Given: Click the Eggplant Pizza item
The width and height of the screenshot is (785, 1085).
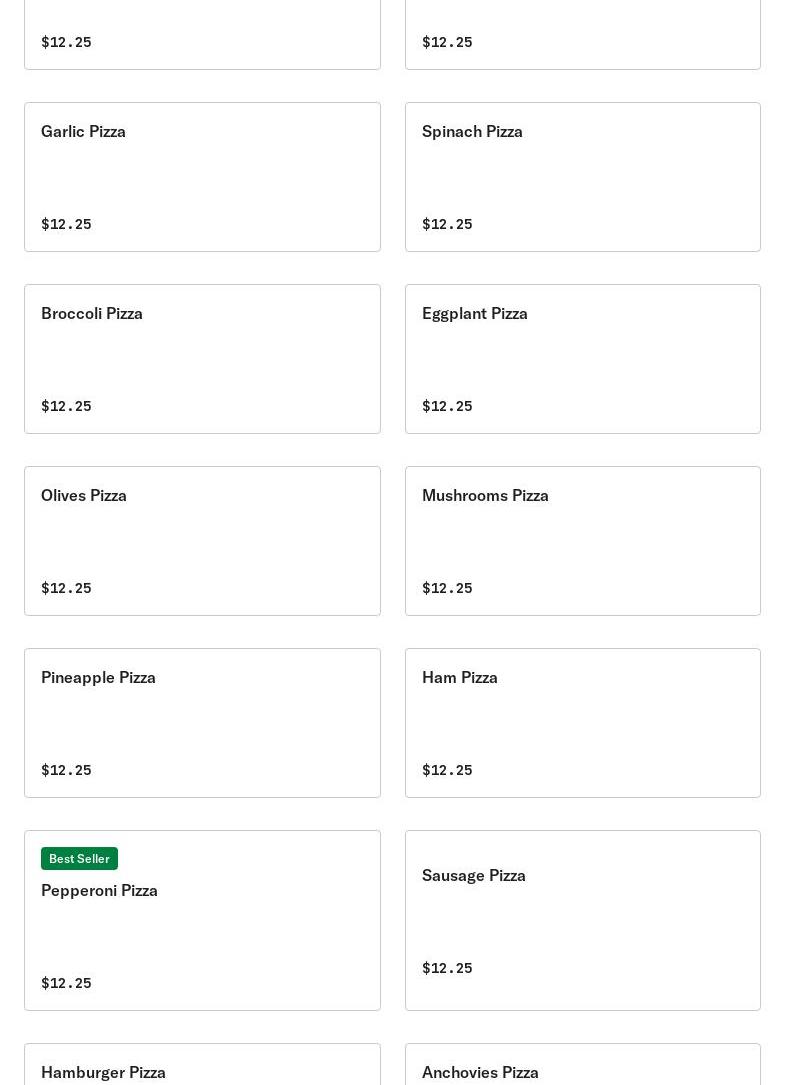Looking at the screenshot, I should tap(582, 358).
